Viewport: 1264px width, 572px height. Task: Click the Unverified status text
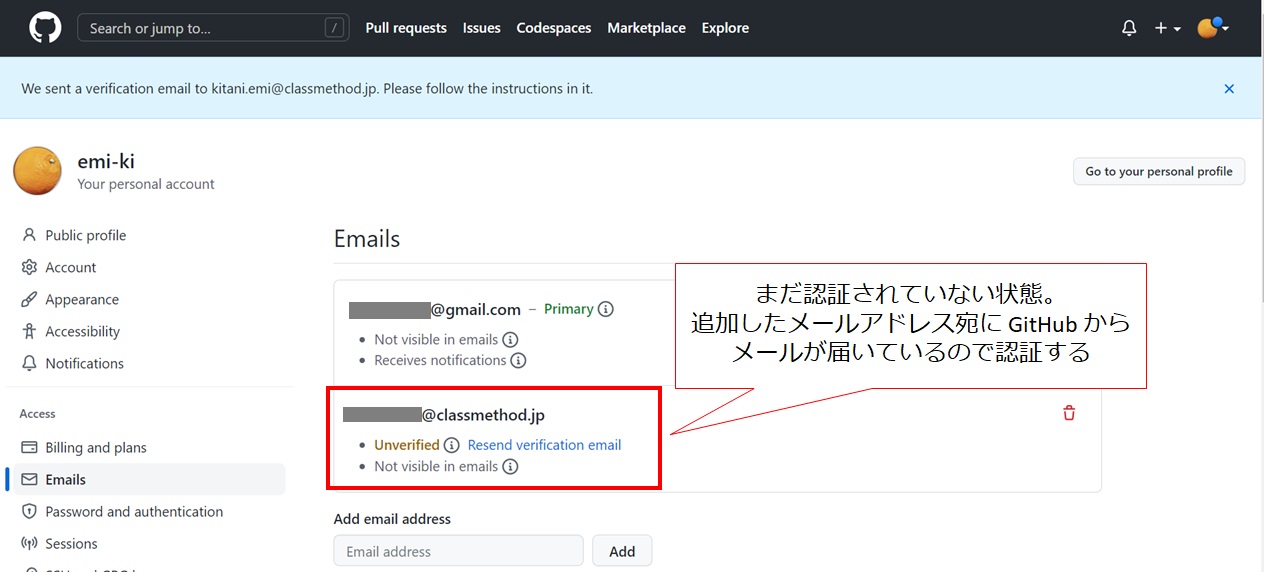(x=407, y=445)
